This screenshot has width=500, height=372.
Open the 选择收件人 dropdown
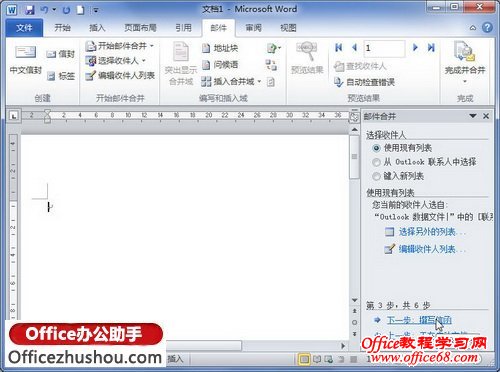[x=115, y=61]
